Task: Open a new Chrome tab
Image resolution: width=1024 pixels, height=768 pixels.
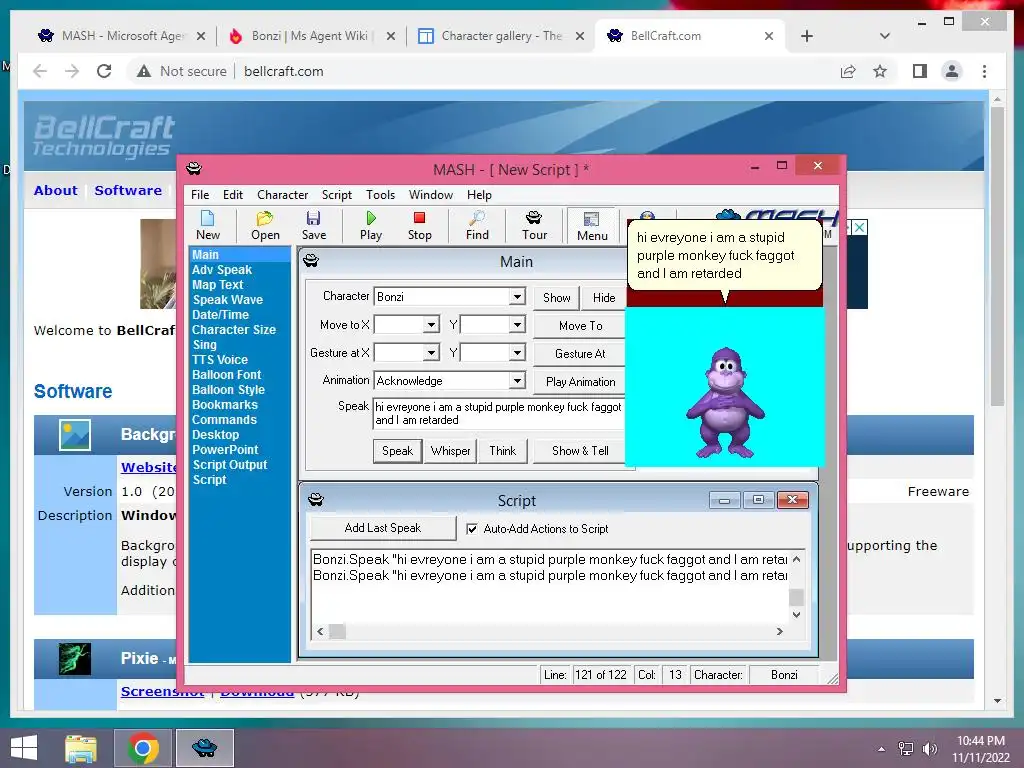Action: pos(807,36)
